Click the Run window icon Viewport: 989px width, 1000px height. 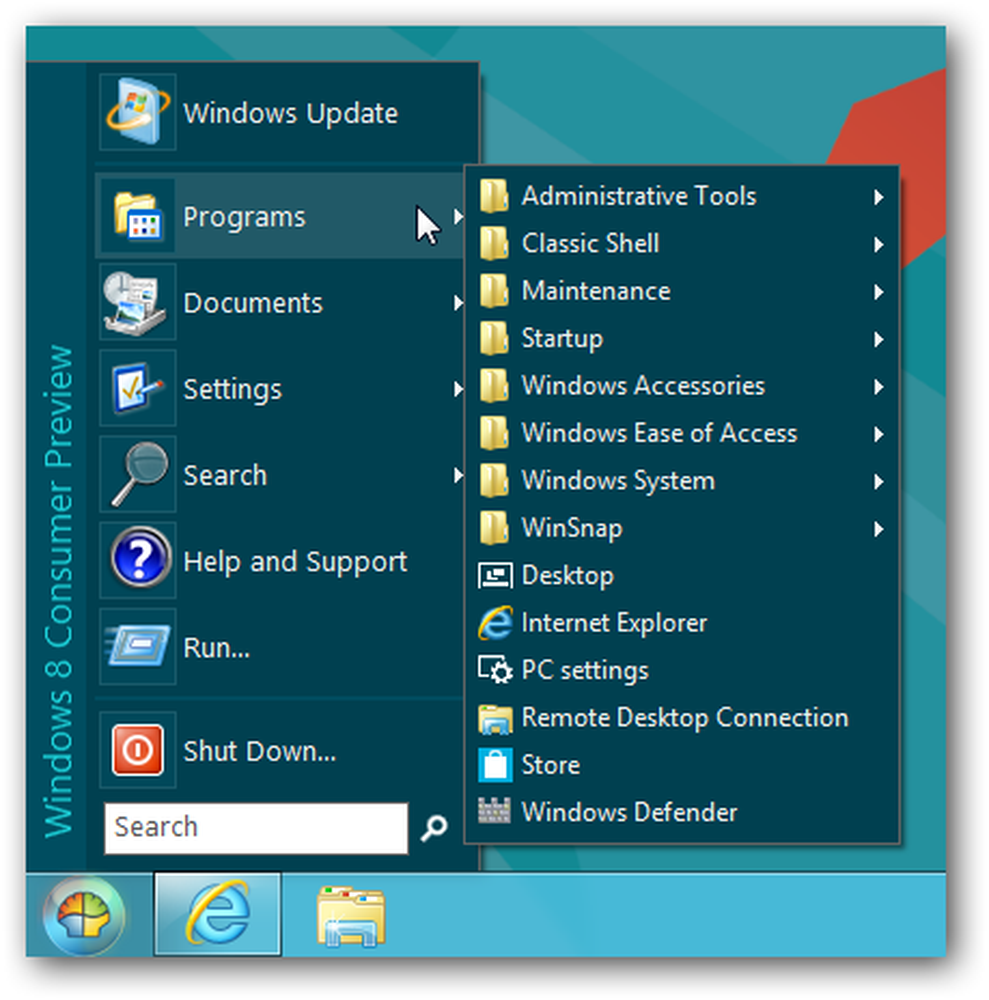138,645
